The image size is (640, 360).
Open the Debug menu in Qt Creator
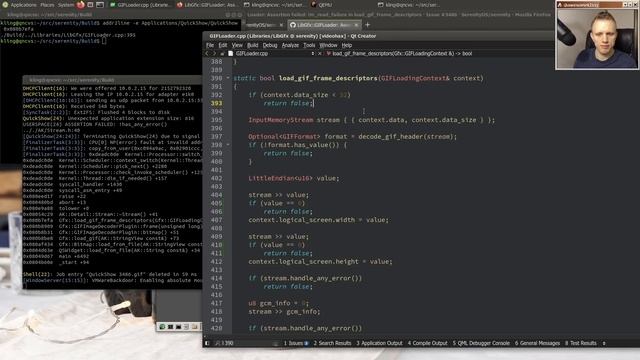pyautogui.click(x=270, y=45)
